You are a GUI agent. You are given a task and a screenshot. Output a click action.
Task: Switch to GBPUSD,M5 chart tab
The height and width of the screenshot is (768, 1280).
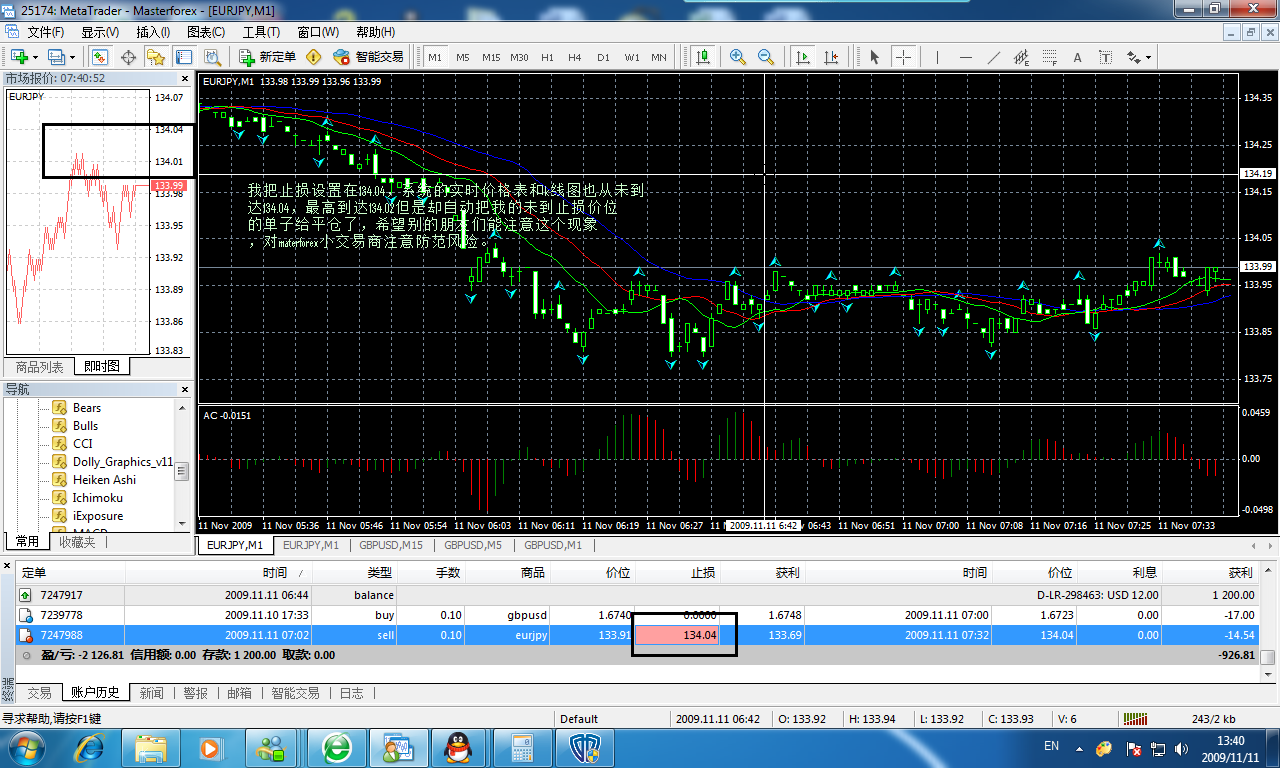point(473,545)
